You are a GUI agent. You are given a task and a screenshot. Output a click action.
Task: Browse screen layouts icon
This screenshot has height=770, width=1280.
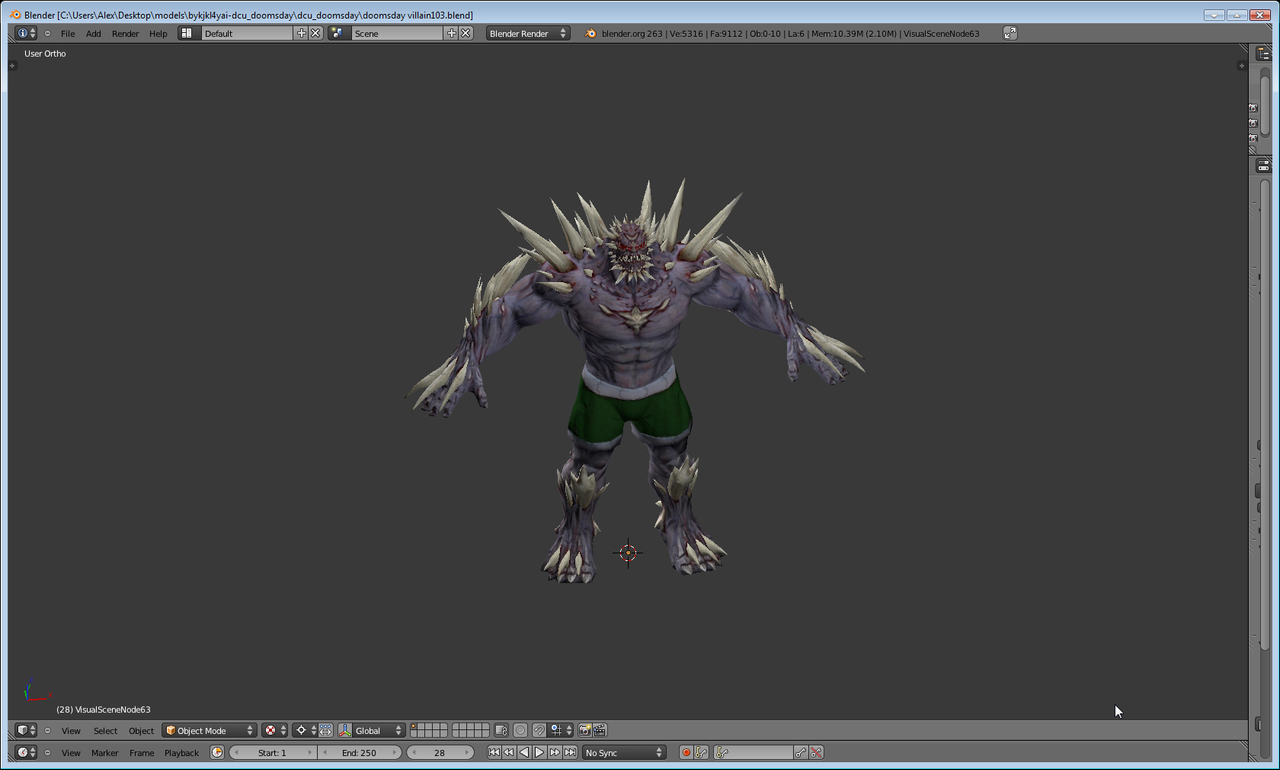tap(187, 33)
